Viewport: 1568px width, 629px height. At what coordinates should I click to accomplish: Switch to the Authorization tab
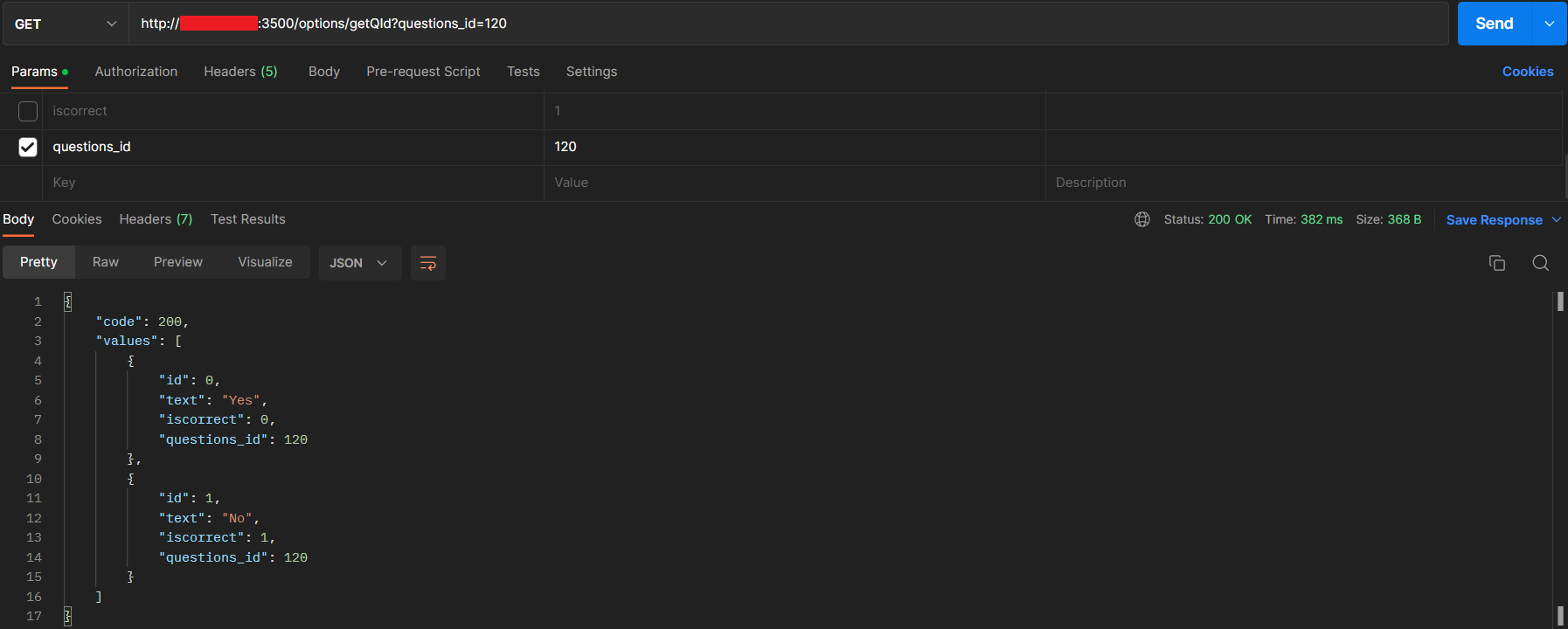[135, 72]
